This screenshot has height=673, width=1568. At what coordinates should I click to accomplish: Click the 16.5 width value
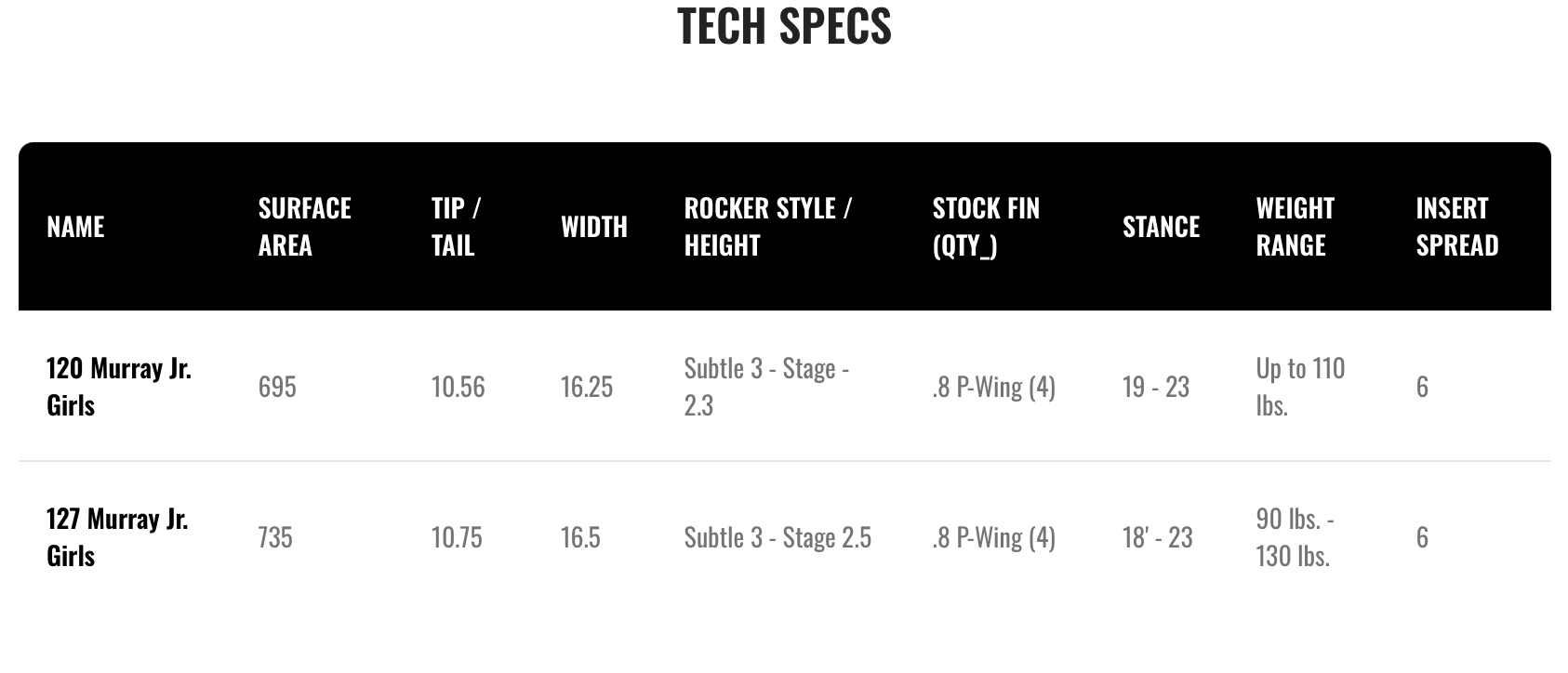pyautogui.click(x=580, y=537)
